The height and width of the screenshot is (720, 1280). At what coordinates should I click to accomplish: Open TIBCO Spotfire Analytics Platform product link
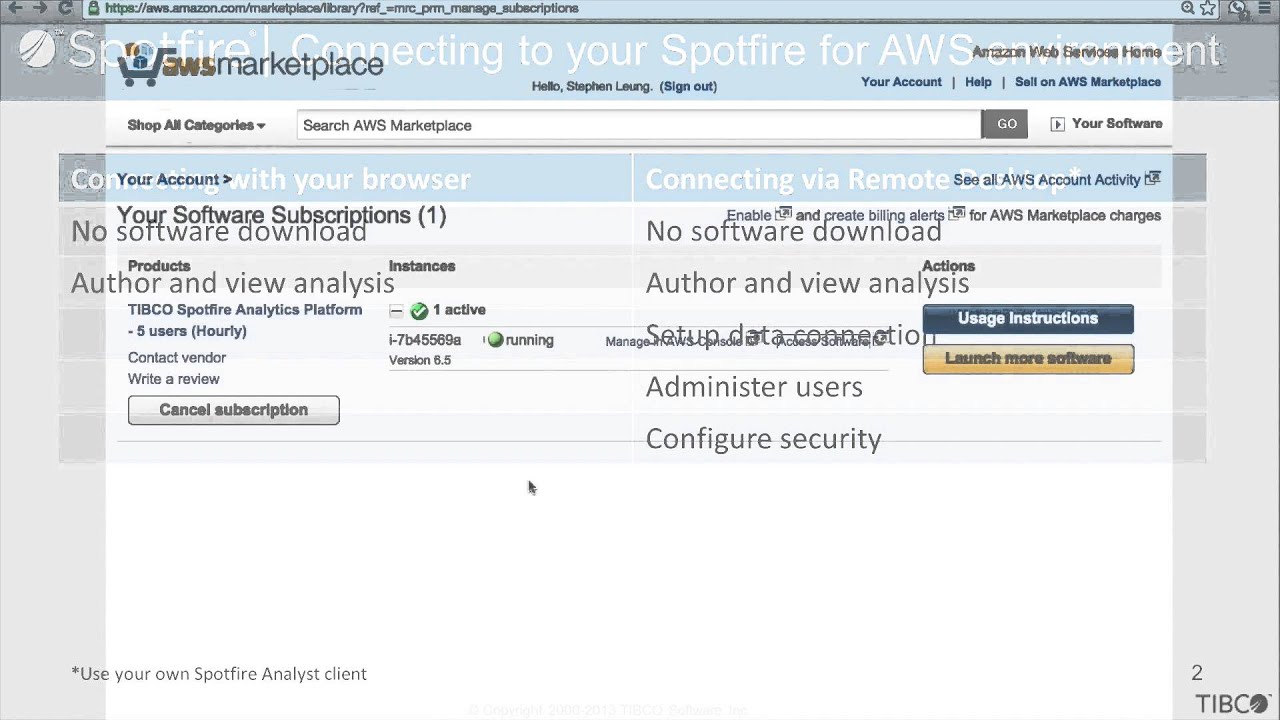coord(245,320)
